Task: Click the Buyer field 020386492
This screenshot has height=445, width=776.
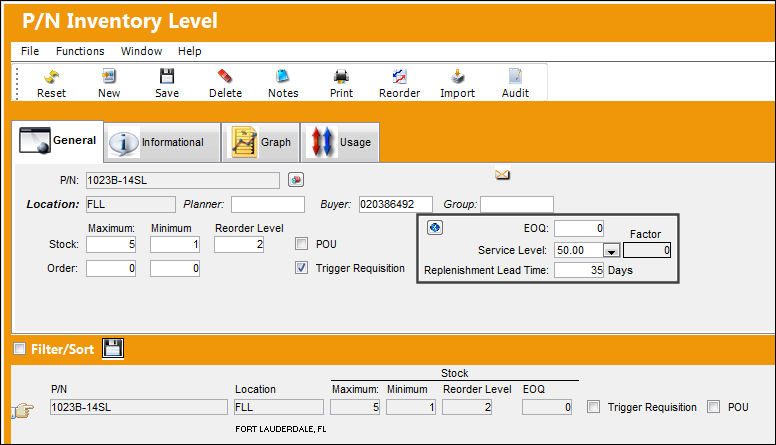Action: tap(395, 204)
